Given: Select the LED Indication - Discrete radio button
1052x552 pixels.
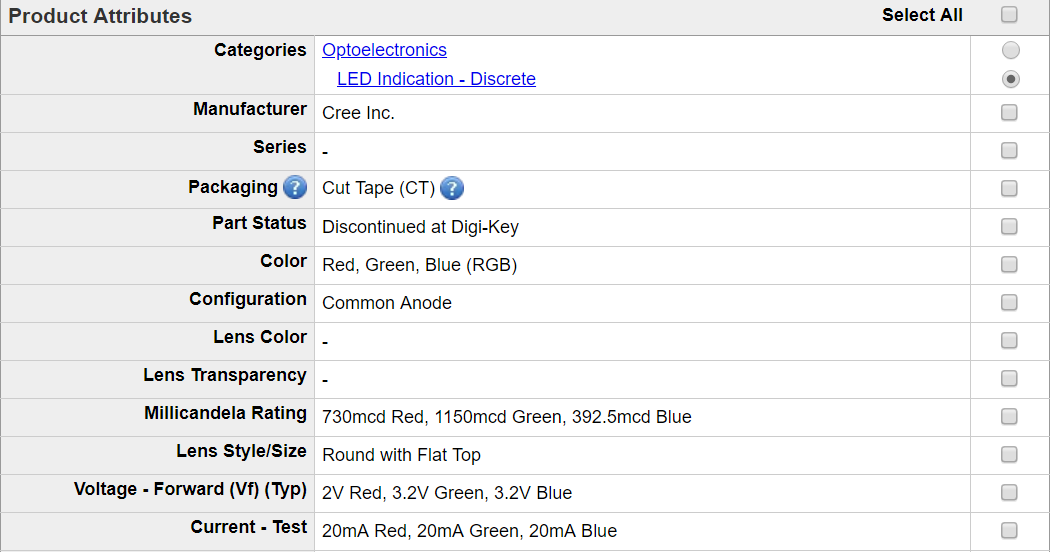Looking at the screenshot, I should pyautogui.click(x=1010, y=78).
